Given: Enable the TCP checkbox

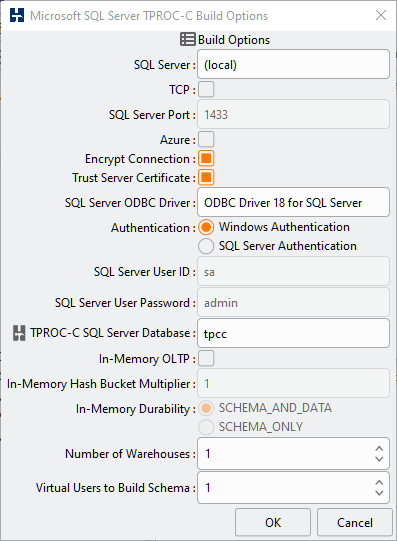Looking at the screenshot, I should pos(206,89).
